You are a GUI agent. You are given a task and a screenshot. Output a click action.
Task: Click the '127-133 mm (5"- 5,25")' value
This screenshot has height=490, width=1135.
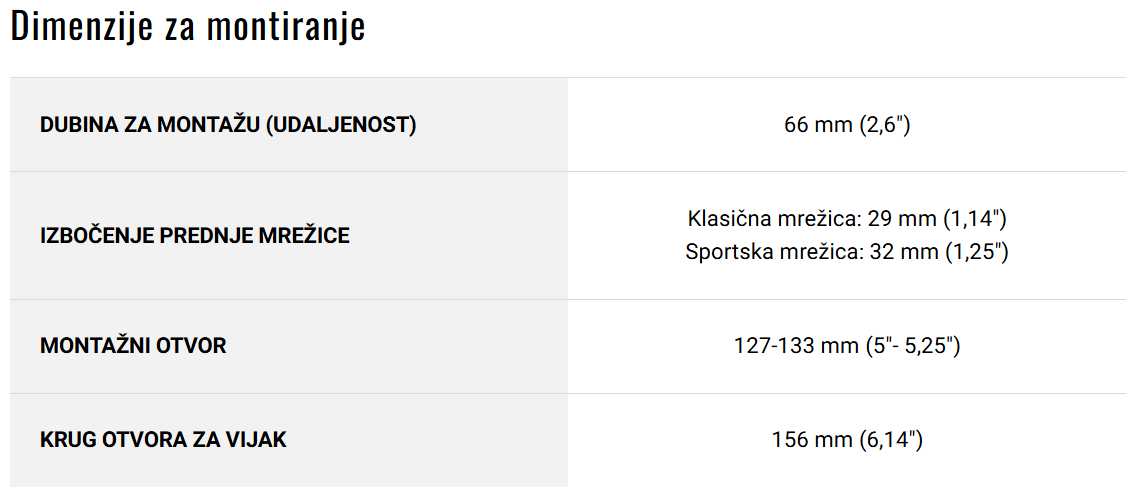tap(847, 345)
